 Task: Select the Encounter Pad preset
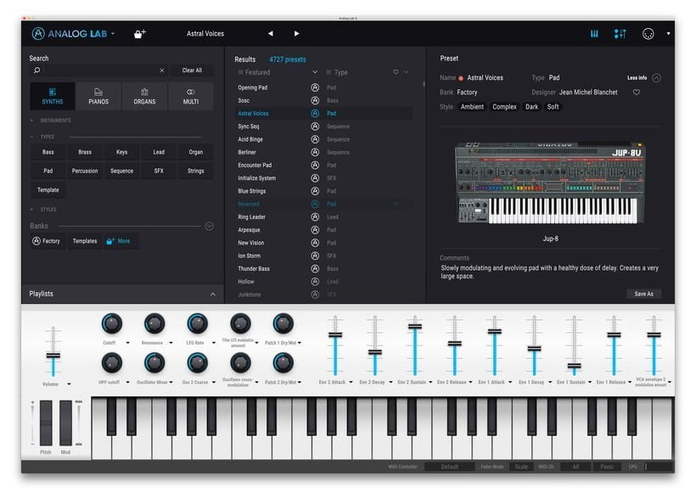tap(255, 165)
